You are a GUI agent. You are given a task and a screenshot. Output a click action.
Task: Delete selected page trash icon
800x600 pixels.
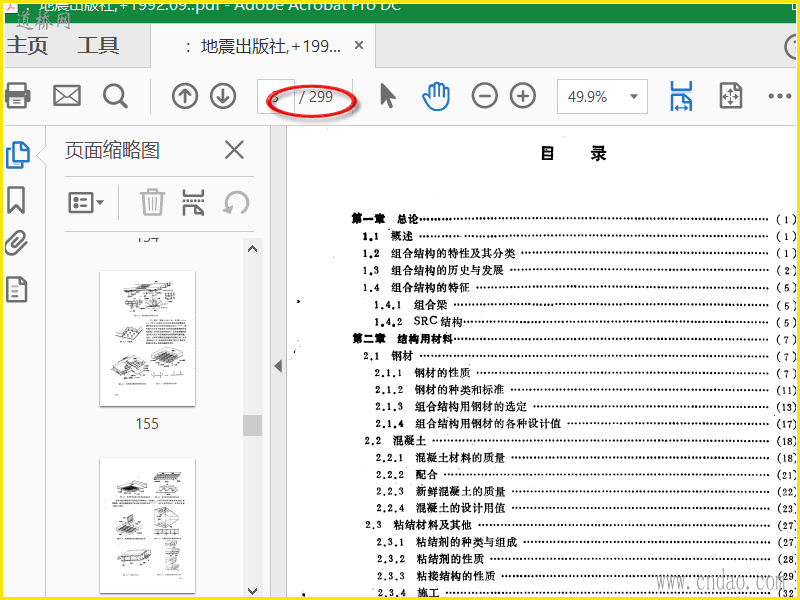[x=153, y=202]
